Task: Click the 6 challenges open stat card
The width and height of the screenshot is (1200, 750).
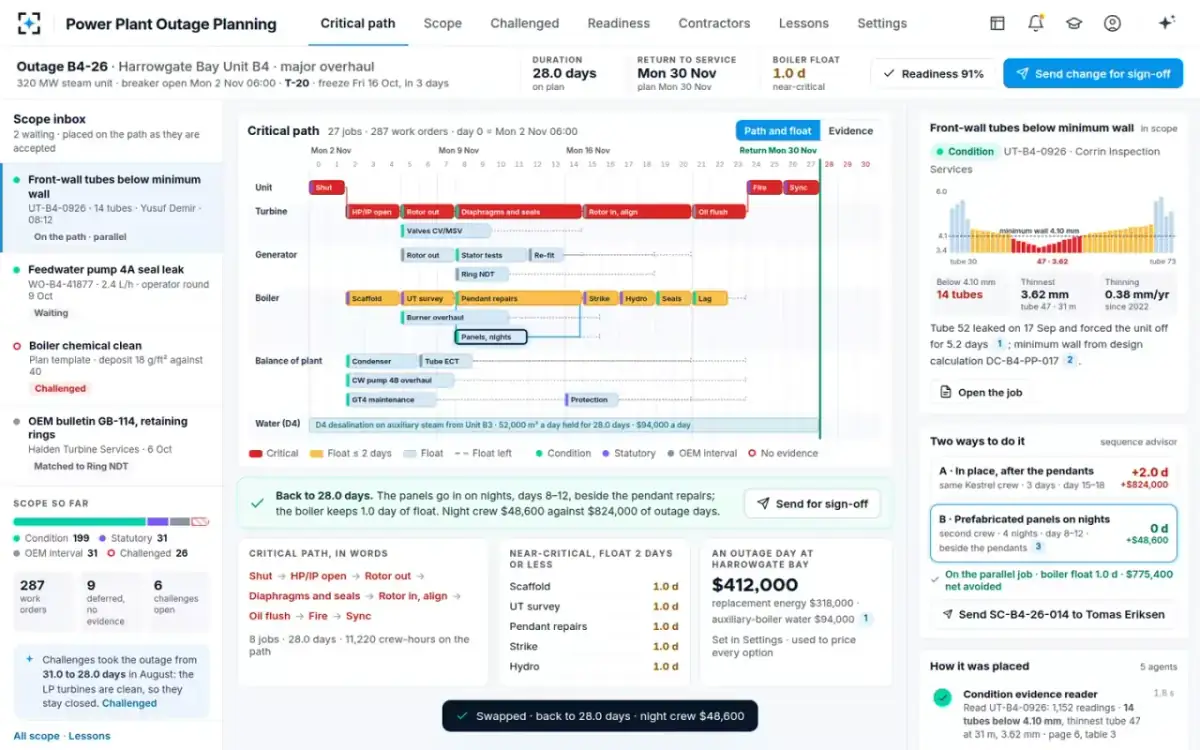Action: [x=179, y=602]
